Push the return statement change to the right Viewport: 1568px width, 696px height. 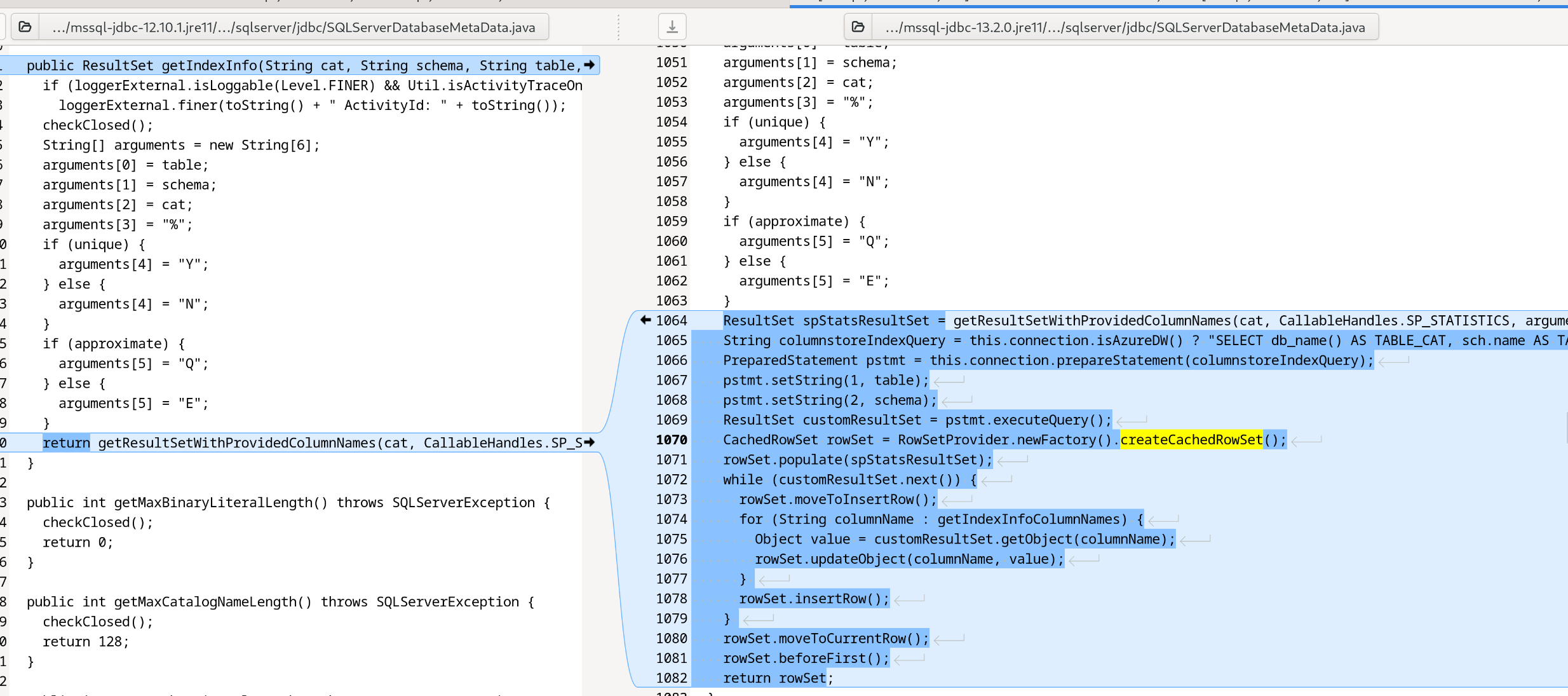[591, 442]
